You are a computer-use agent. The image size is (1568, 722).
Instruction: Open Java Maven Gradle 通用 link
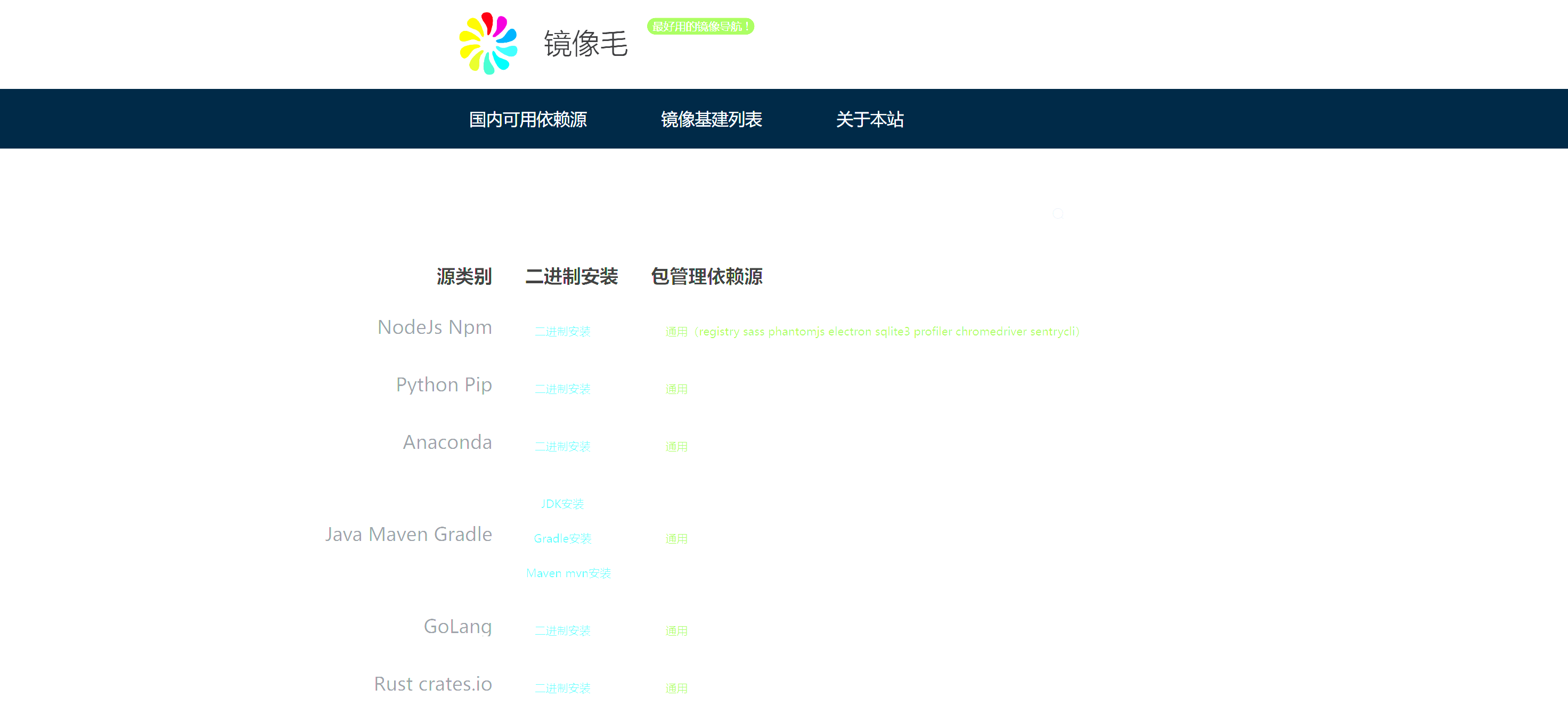tap(676, 539)
